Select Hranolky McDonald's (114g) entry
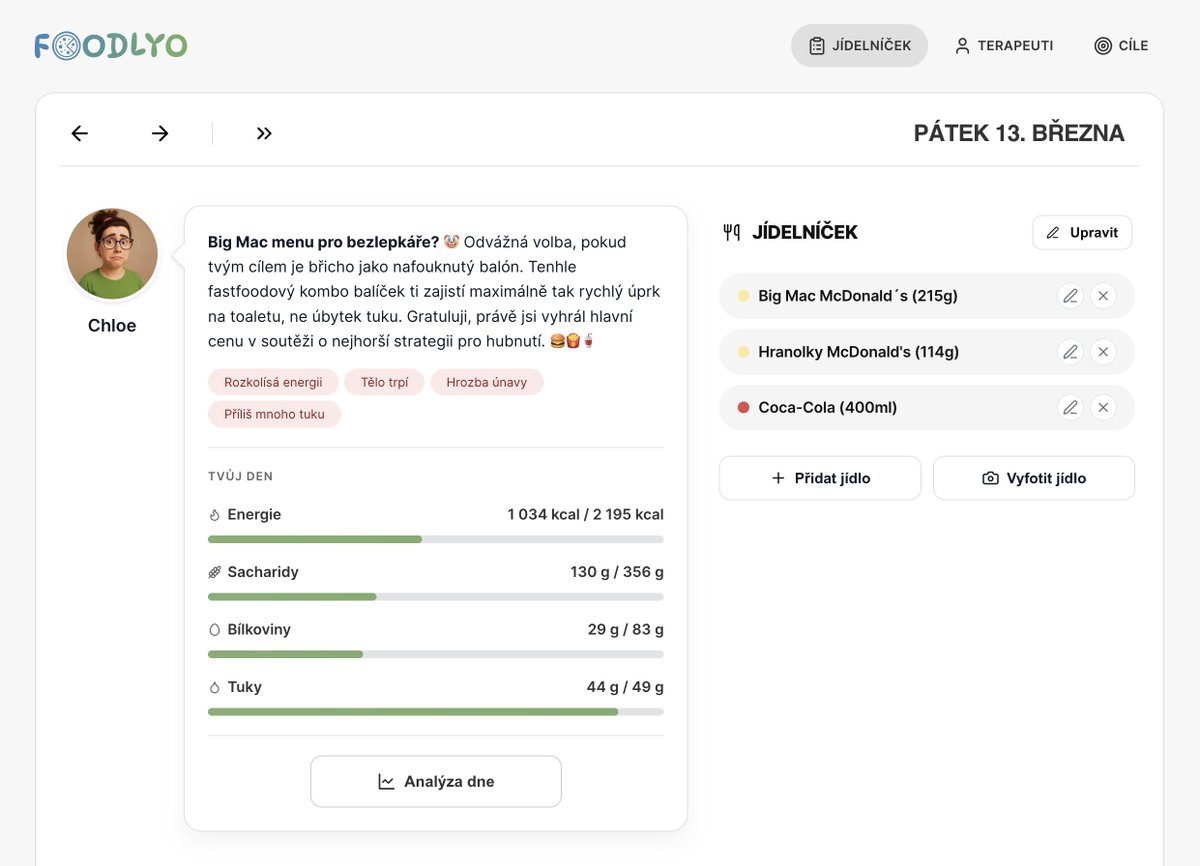 pyautogui.click(x=927, y=352)
